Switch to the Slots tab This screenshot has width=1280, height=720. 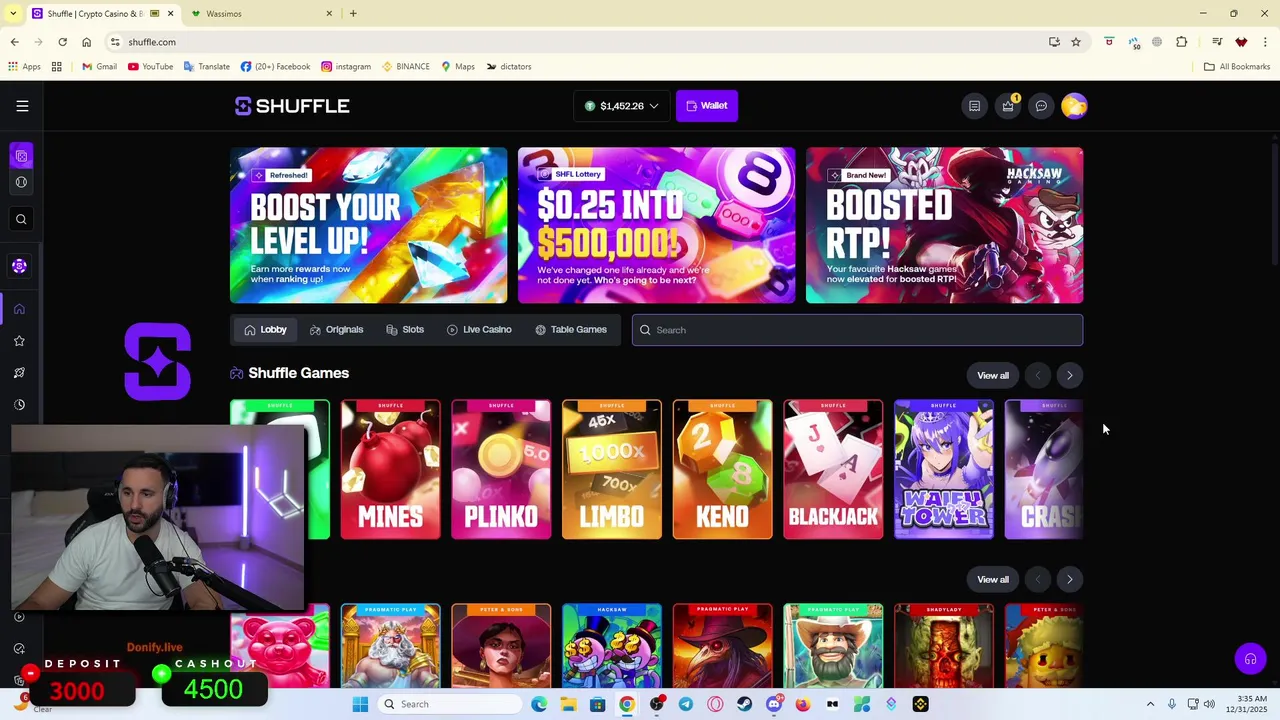coord(405,330)
